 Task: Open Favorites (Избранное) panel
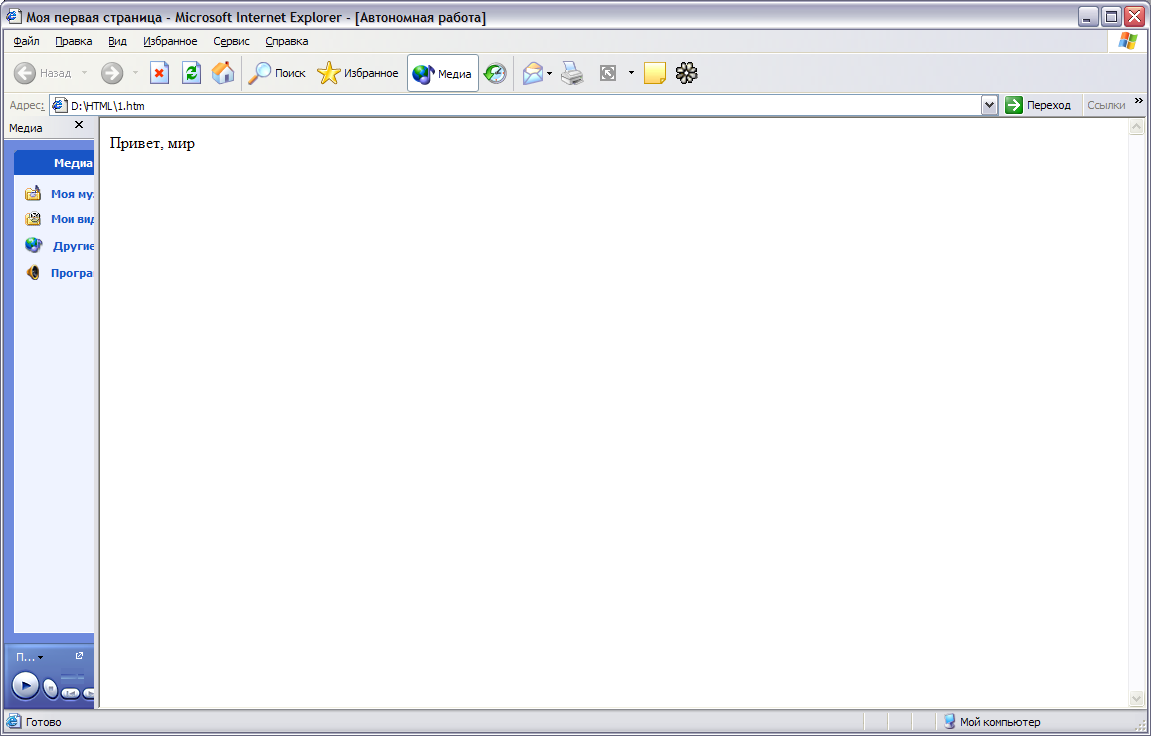pyautogui.click(x=357, y=73)
